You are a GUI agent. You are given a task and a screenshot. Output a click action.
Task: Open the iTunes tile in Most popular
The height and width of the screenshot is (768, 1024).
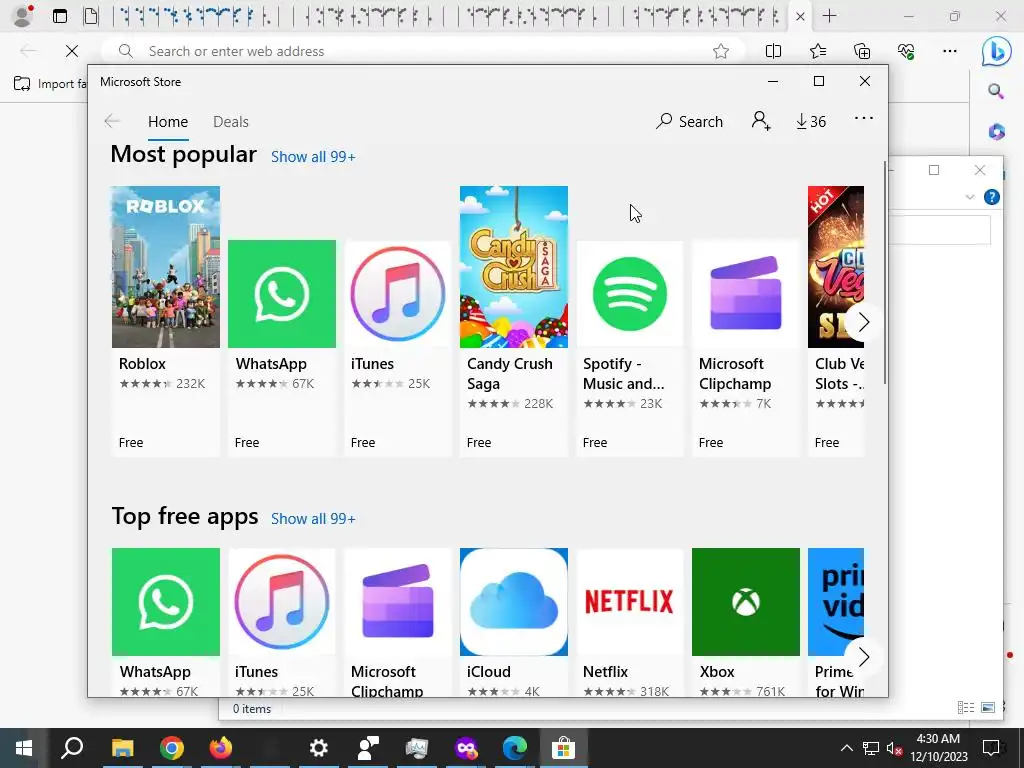click(x=398, y=347)
